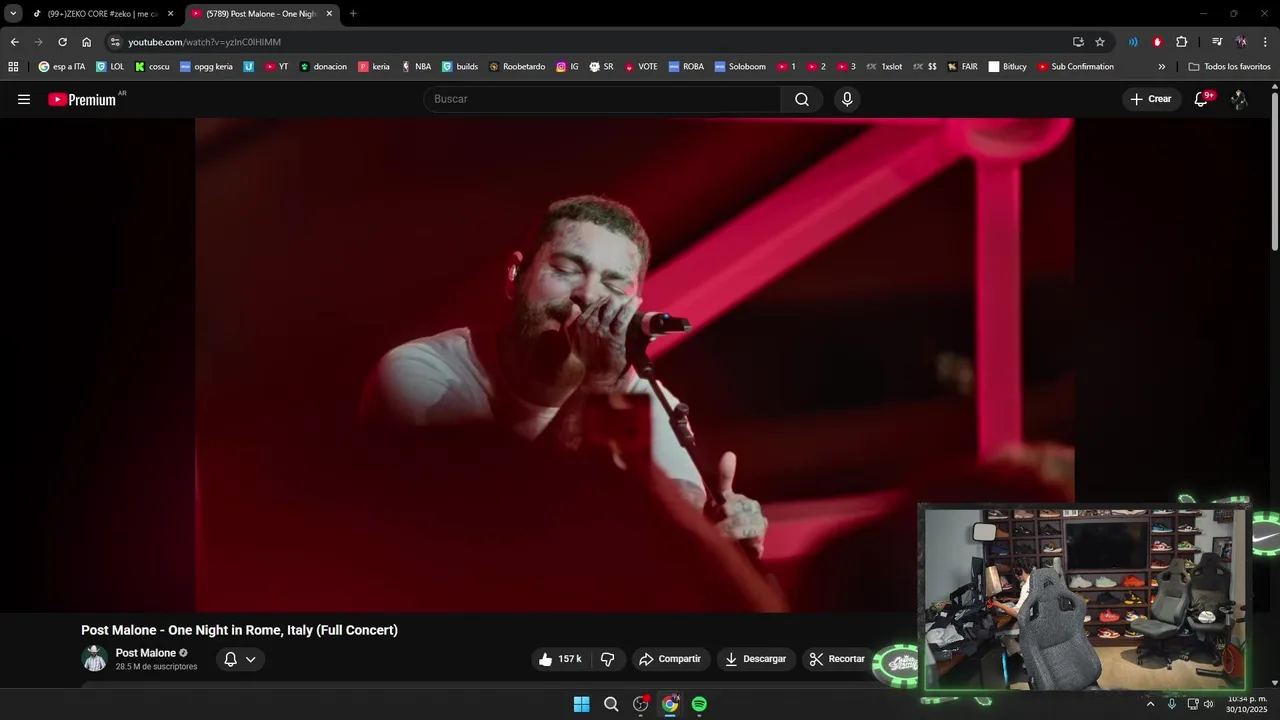Viewport: 1280px width, 720px height.
Task: Open Chrome profile avatar in toolbar
Action: [1241, 42]
